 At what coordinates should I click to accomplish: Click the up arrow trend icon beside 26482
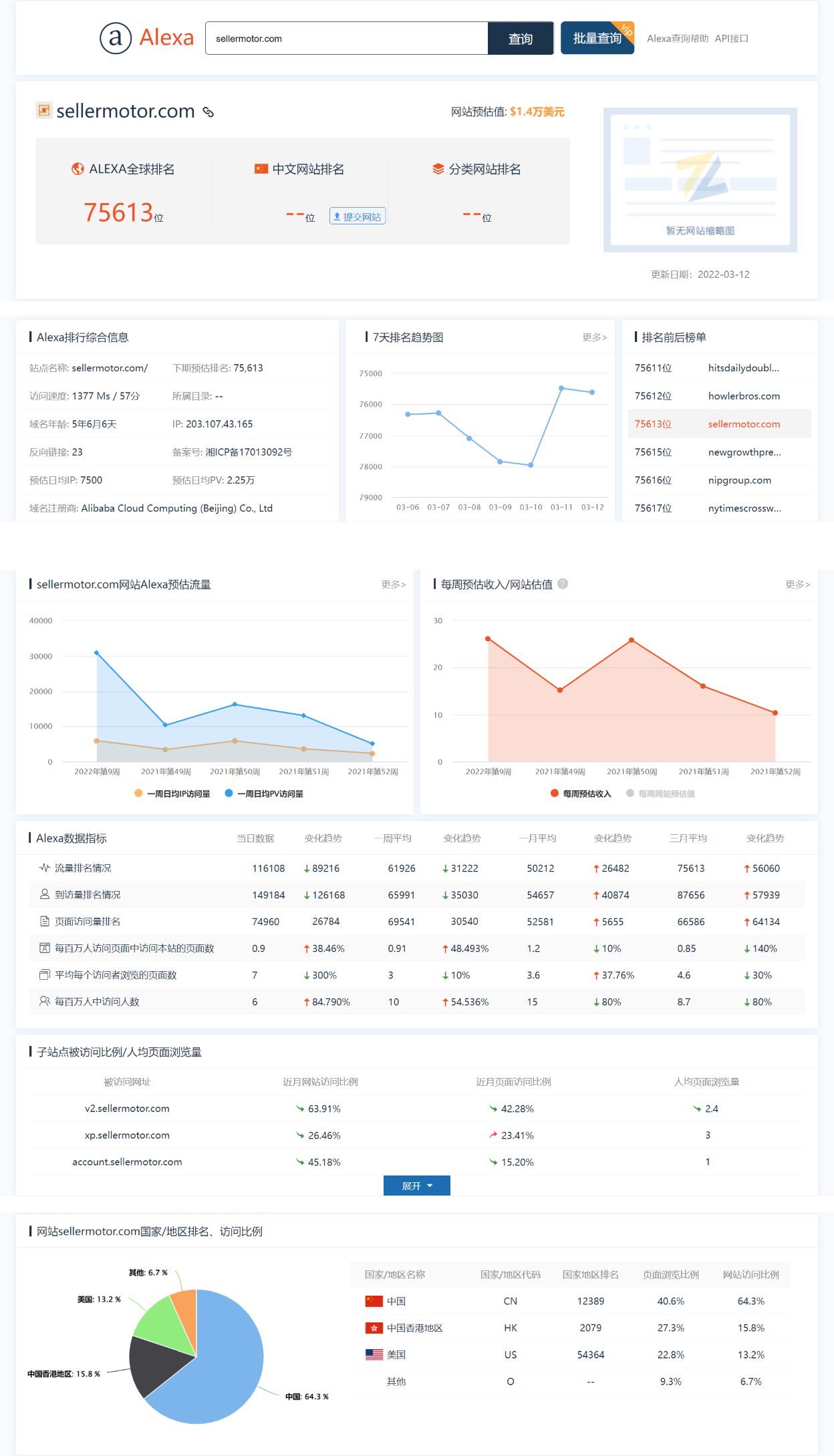pyautogui.click(x=596, y=869)
